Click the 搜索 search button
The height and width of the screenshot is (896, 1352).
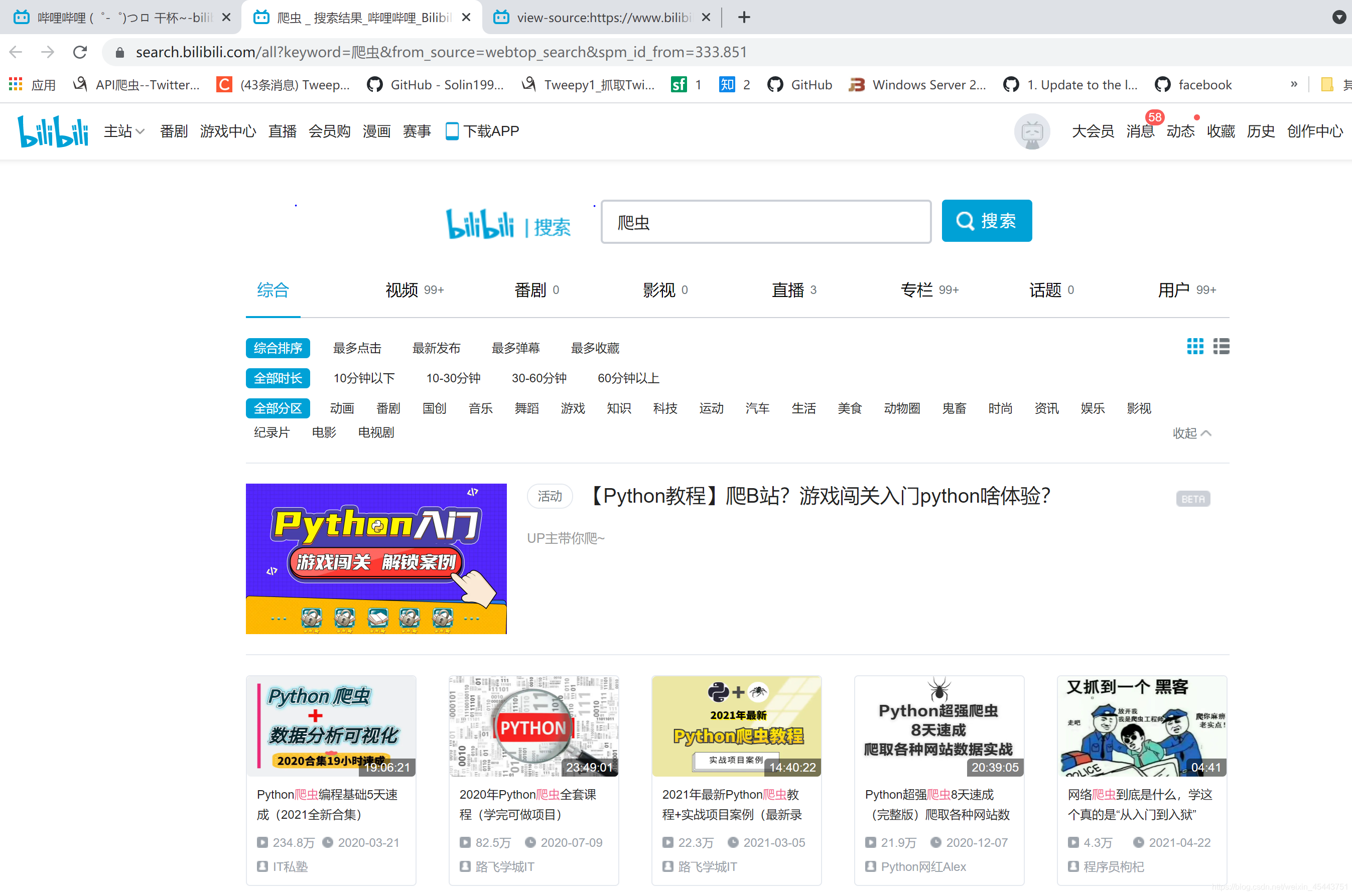click(x=986, y=221)
